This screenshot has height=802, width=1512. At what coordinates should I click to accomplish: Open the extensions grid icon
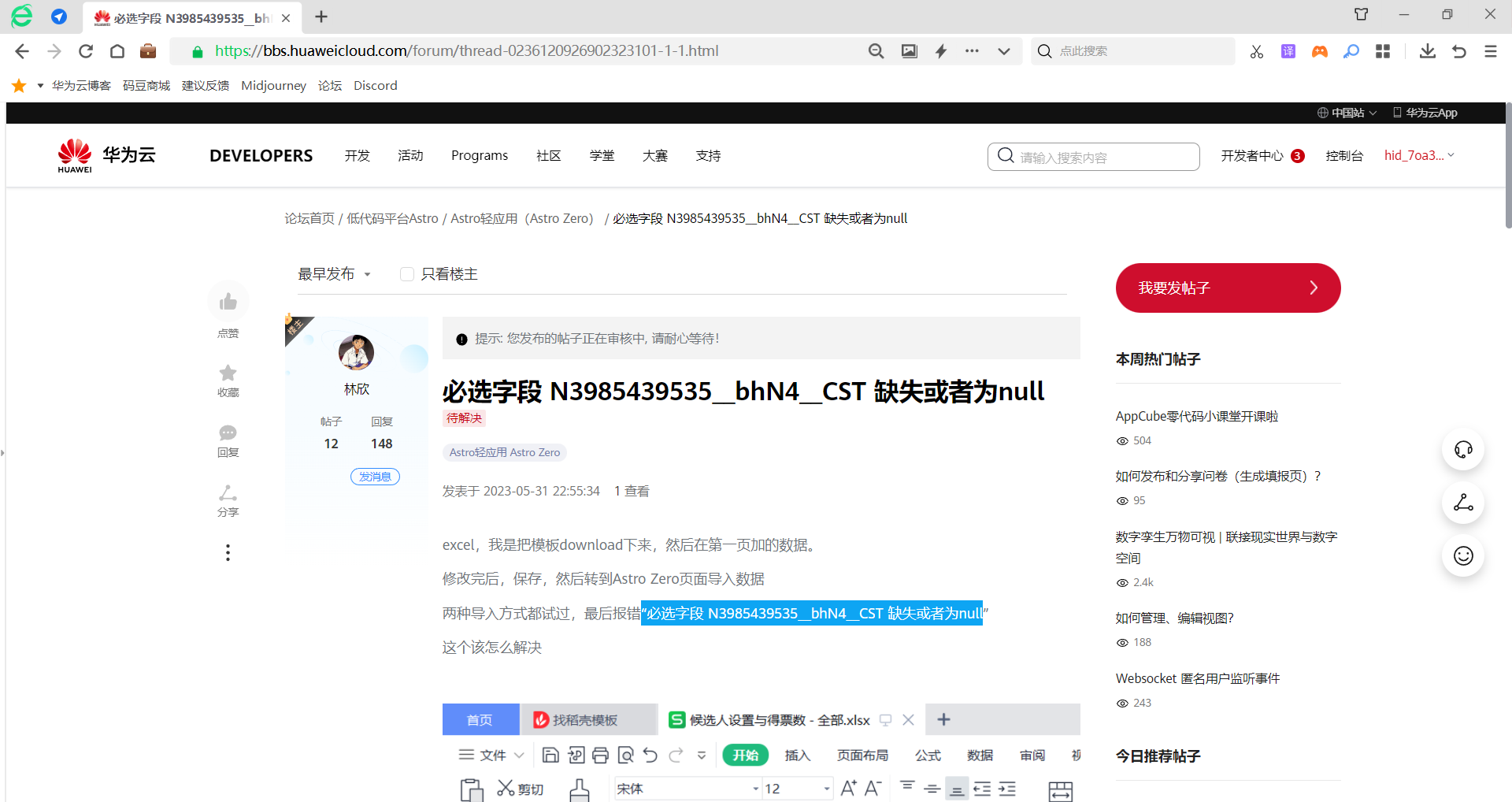[x=1383, y=51]
